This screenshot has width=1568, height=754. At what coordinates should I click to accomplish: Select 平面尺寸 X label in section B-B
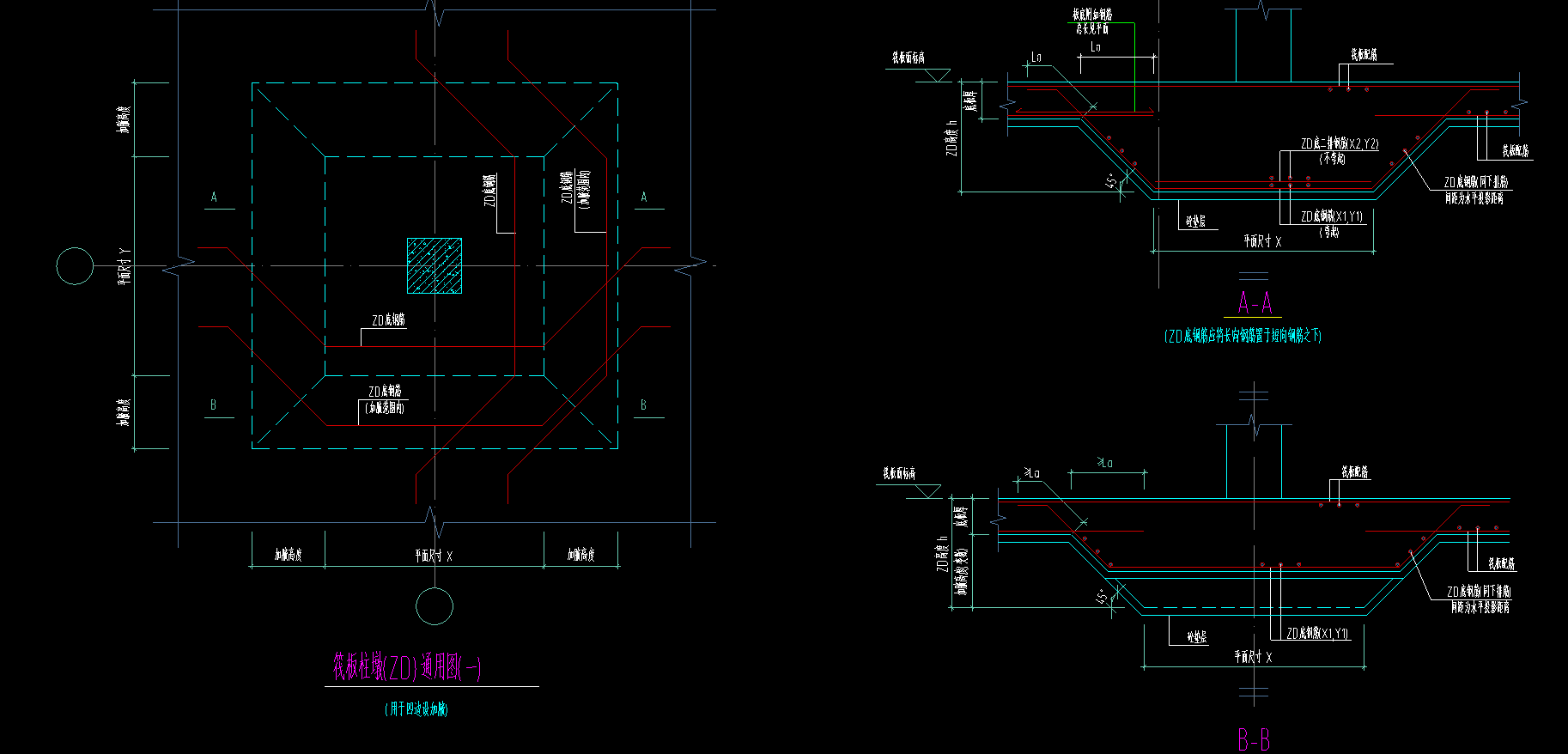click(1253, 657)
